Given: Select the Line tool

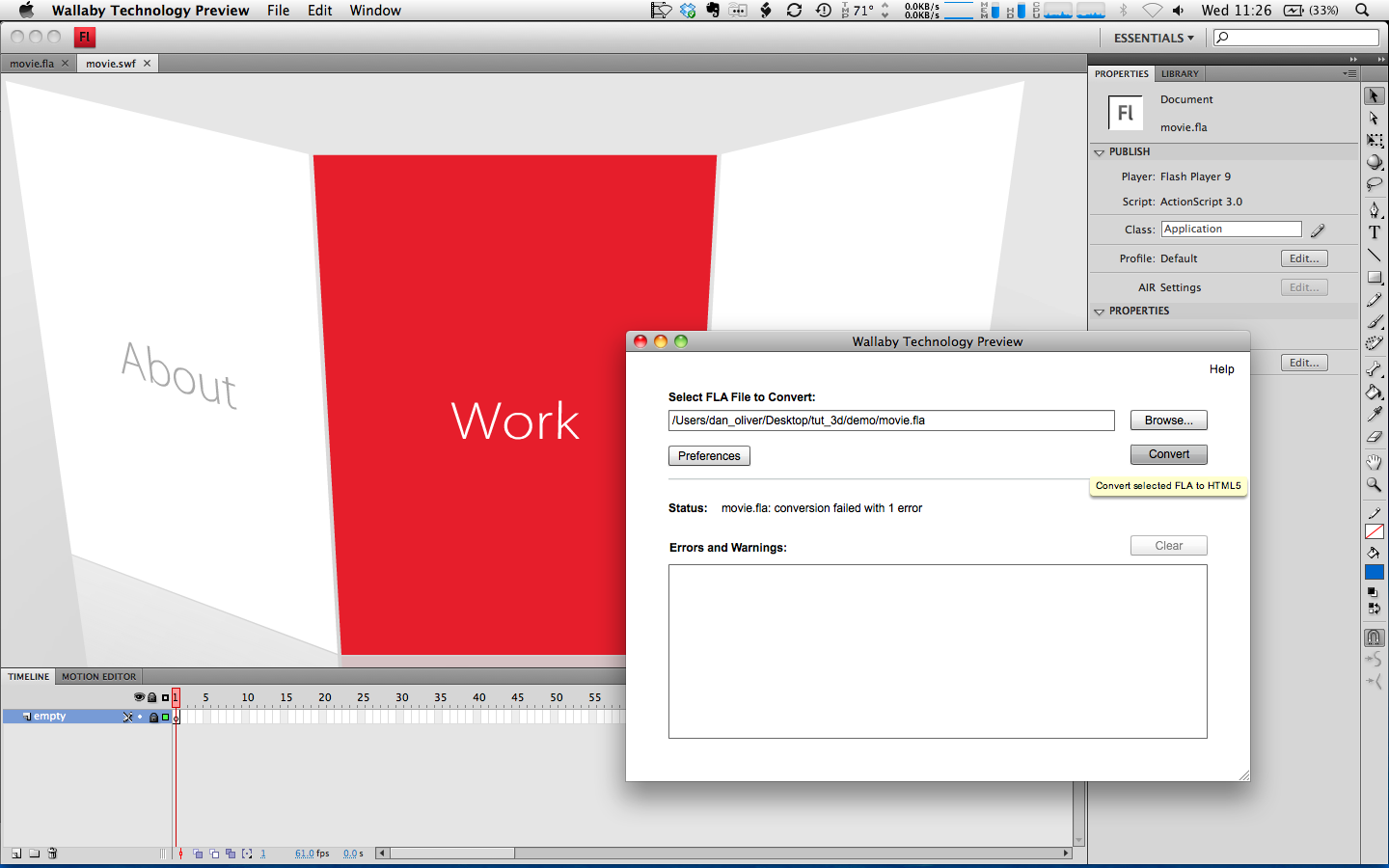Looking at the screenshot, I should pos(1374,255).
